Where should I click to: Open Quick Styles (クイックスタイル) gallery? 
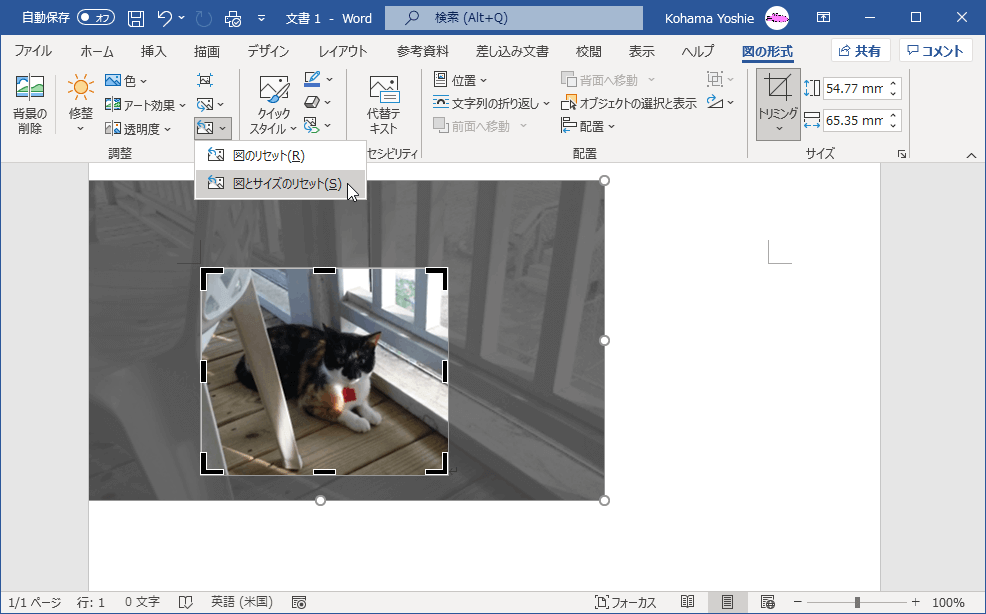[273, 90]
